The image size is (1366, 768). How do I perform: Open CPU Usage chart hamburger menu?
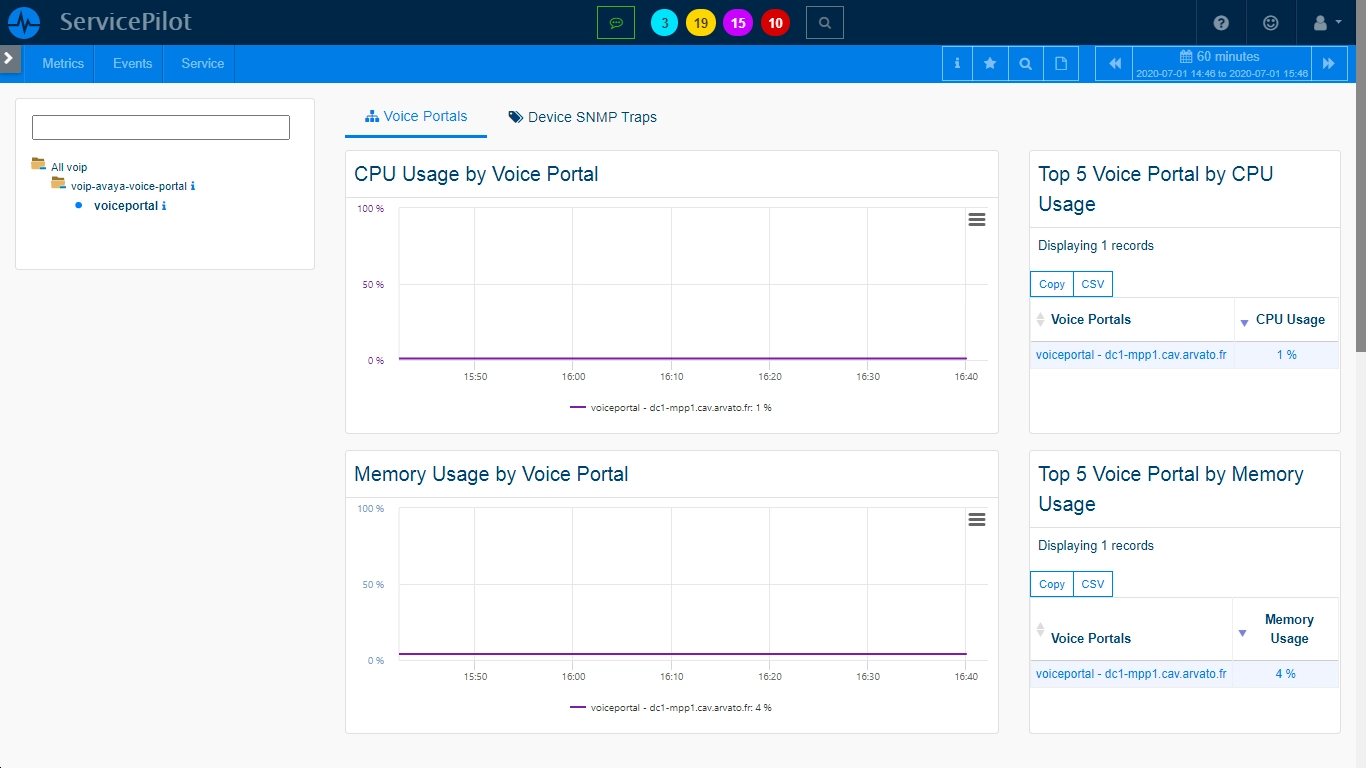(977, 220)
